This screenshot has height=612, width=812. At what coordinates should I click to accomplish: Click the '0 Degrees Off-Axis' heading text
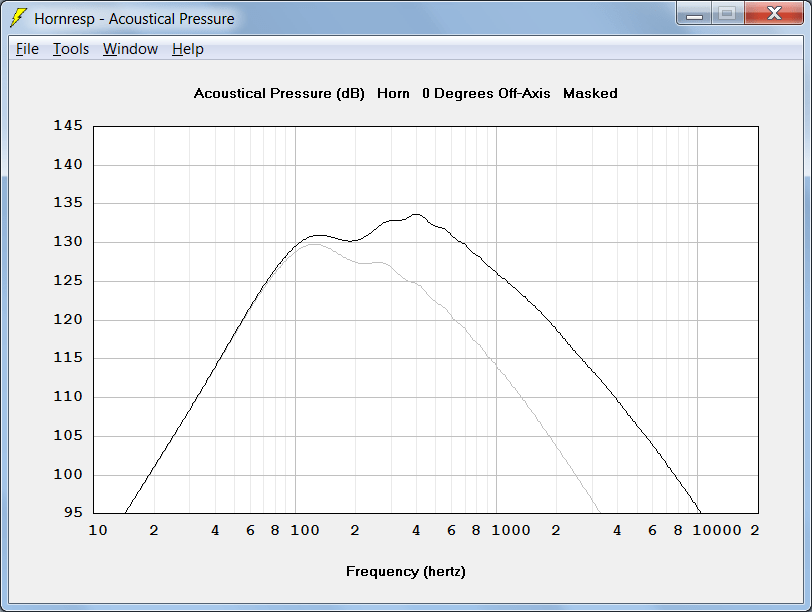click(486, 94)
